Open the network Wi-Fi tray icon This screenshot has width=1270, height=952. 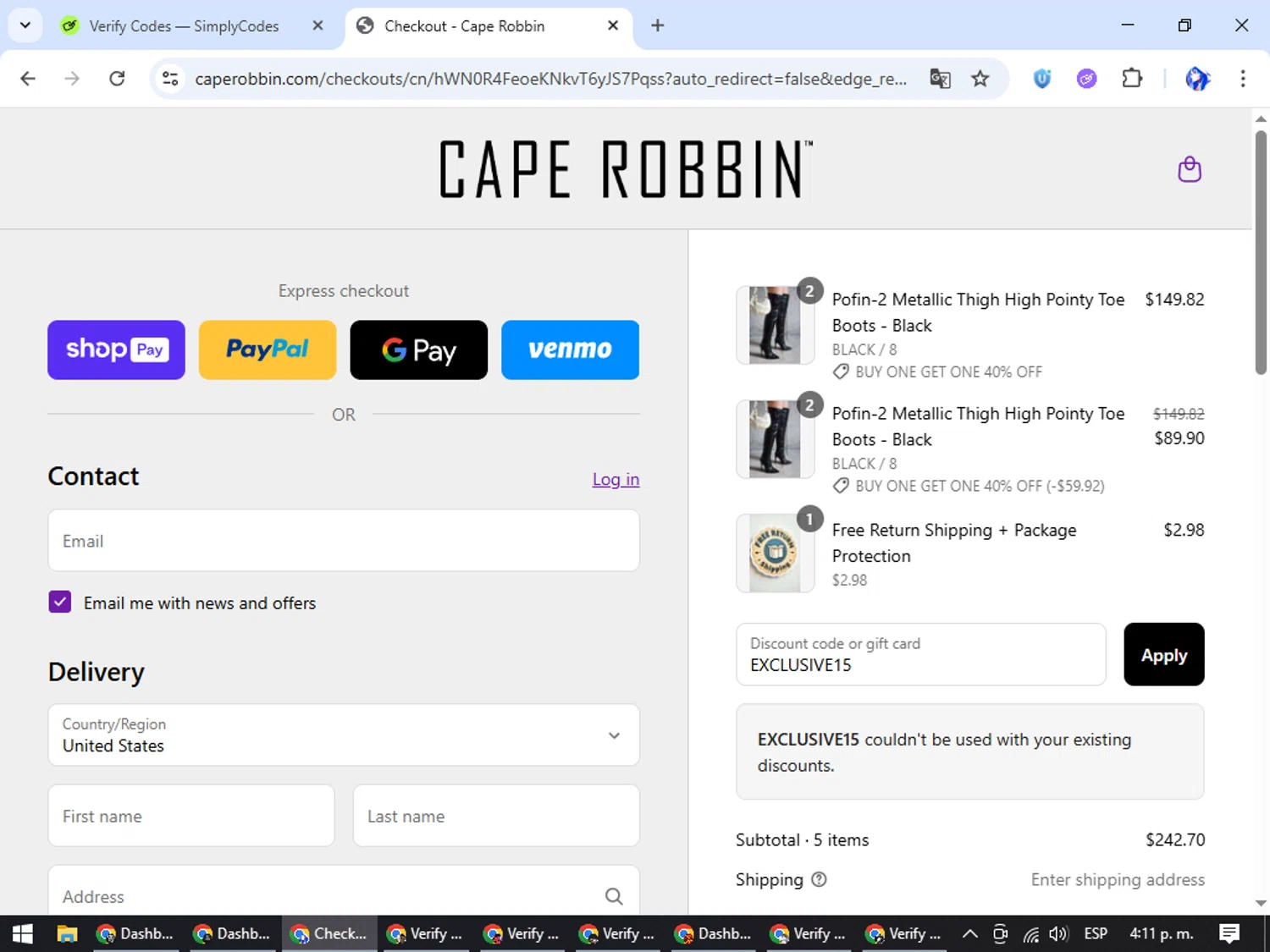pyautogui.click(x=1030, y=934)
